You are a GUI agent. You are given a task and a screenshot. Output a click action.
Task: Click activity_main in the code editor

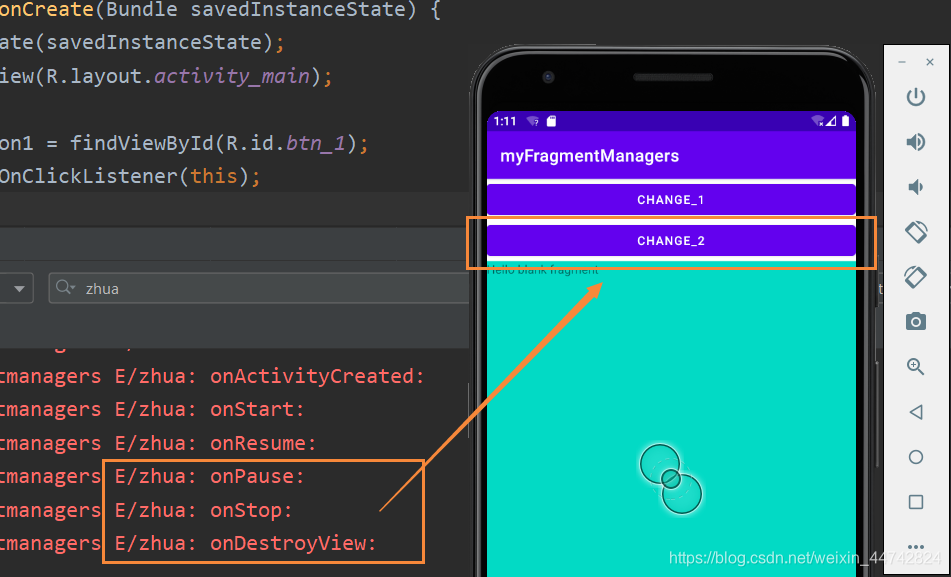[232, 76]
